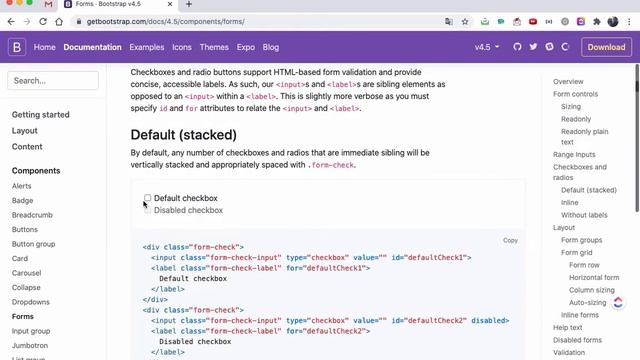Open Buttons in sidebar
The height and width of the screenshot is (360, 640).
pos(24,229)
